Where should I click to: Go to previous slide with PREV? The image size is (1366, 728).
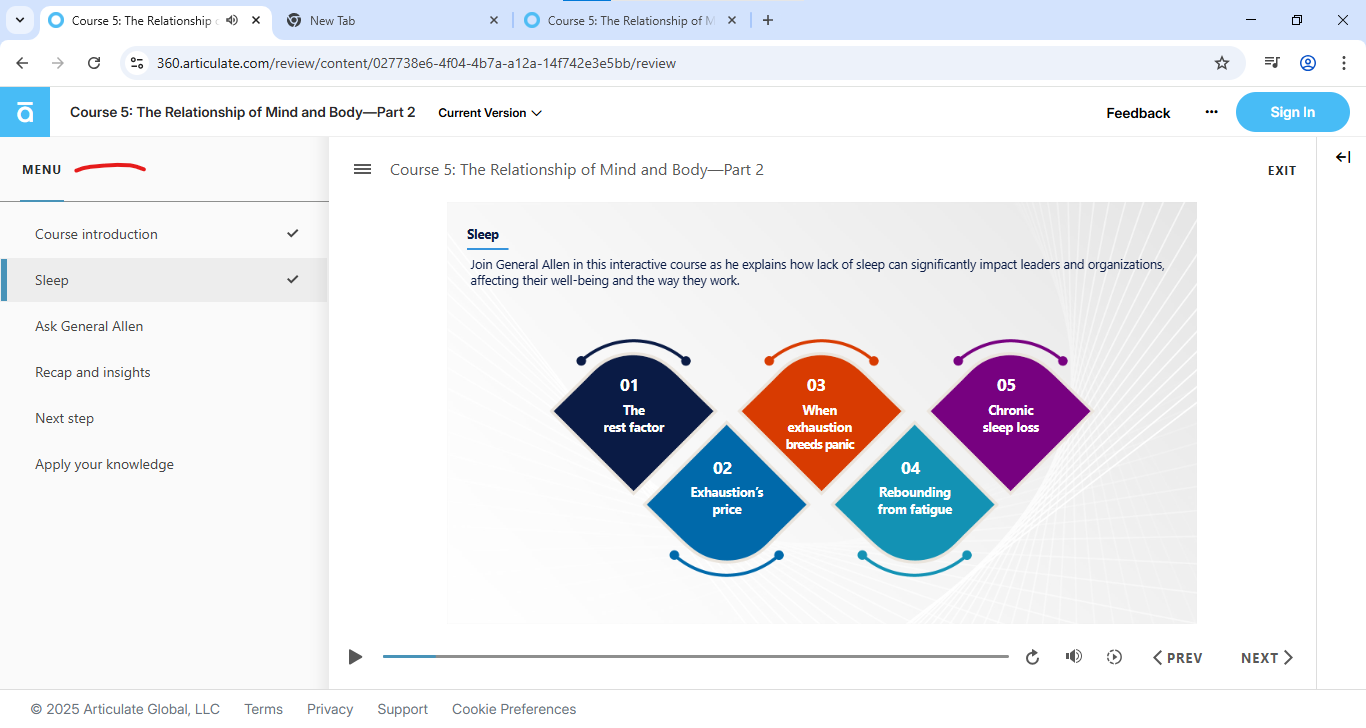[1177, 657]
